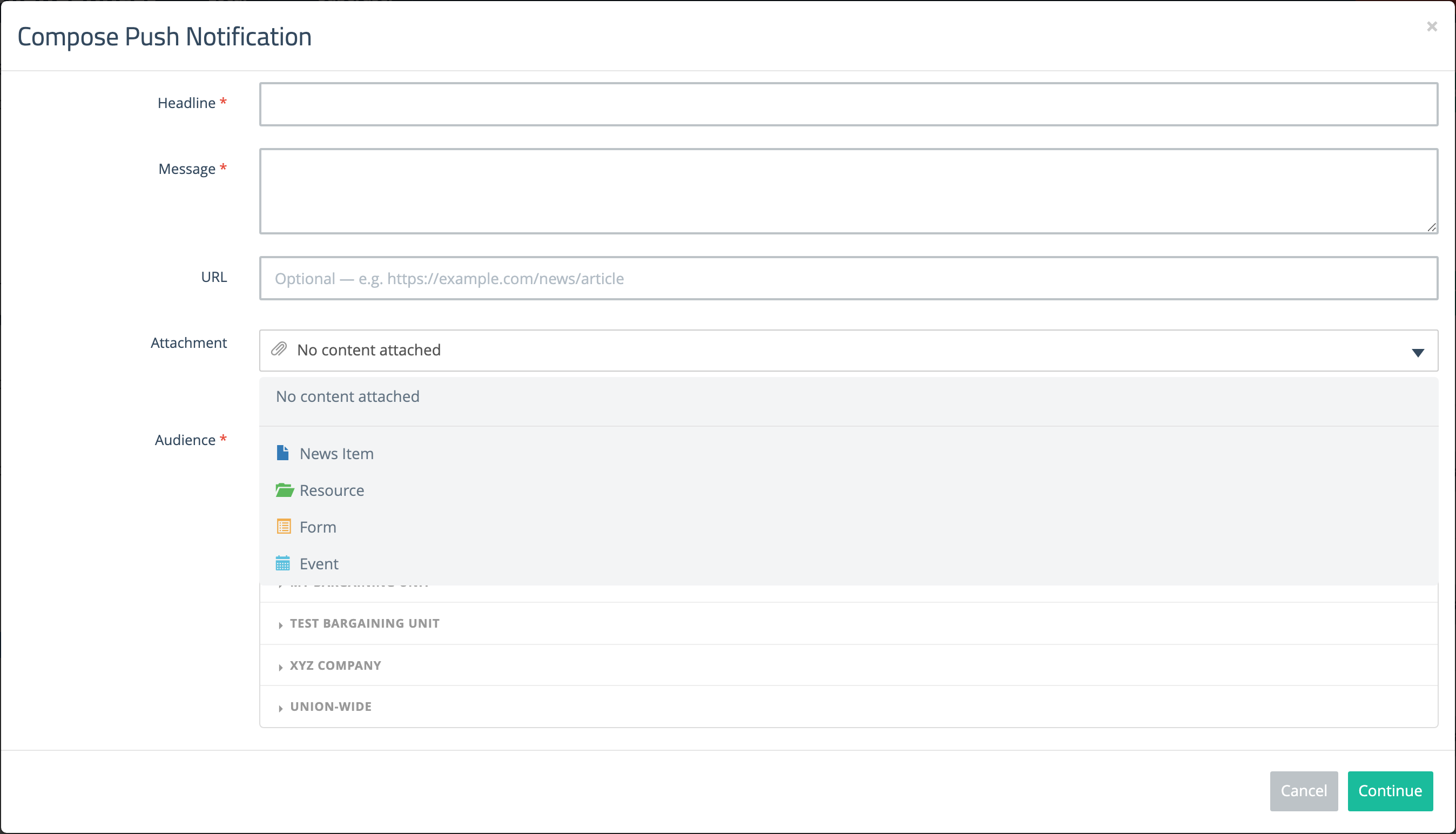Image resolution: width=1456 pixels, height=834 pixels.
Task: Click the 'TEST BARGAINING UNIT' label
Action: 365,623
